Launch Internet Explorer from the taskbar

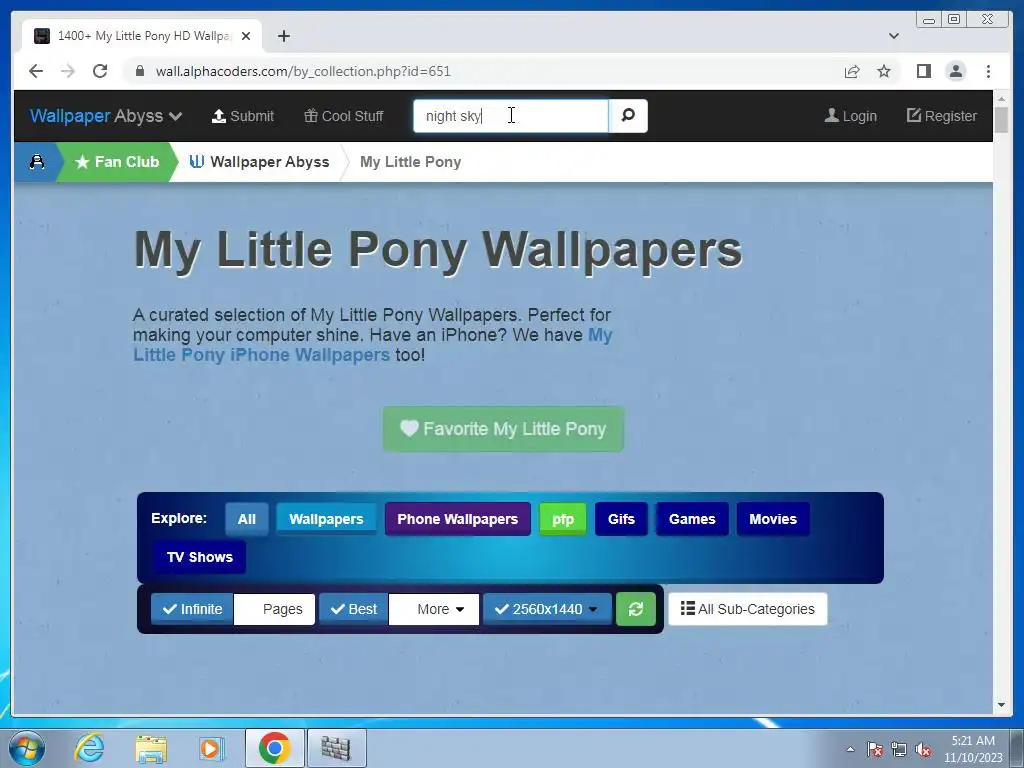pyautogui.click(x=89, y=748)
